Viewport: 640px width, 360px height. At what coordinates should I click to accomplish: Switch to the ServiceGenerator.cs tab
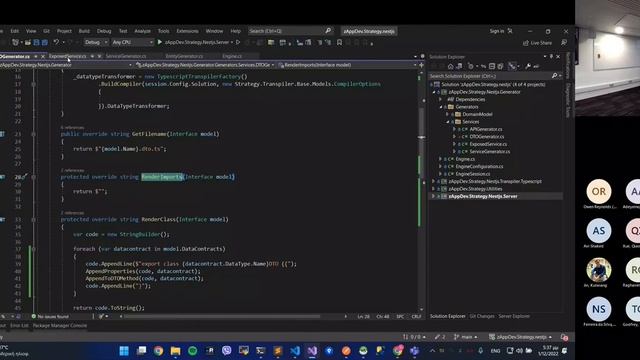point(126,56)
